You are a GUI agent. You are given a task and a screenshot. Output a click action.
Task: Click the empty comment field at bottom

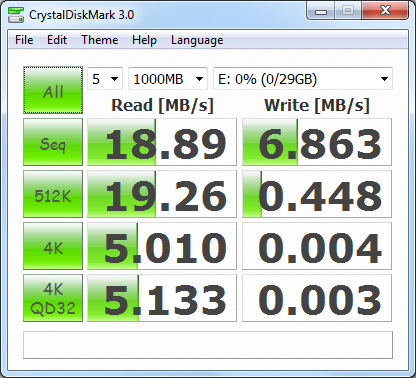click(x=208, y=345)
